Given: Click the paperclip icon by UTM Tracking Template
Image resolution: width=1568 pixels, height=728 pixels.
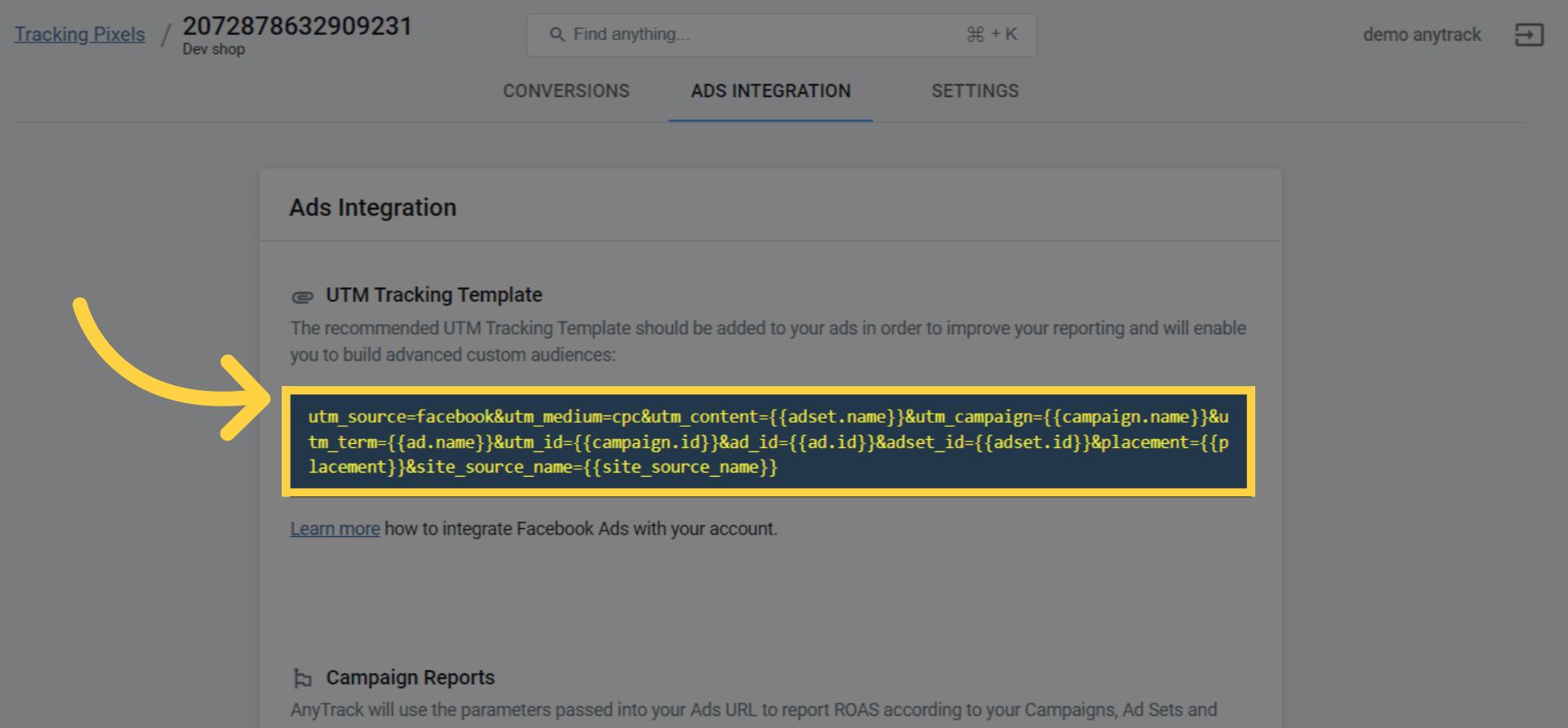Looking at the screenshot, I should click(302, 296).
